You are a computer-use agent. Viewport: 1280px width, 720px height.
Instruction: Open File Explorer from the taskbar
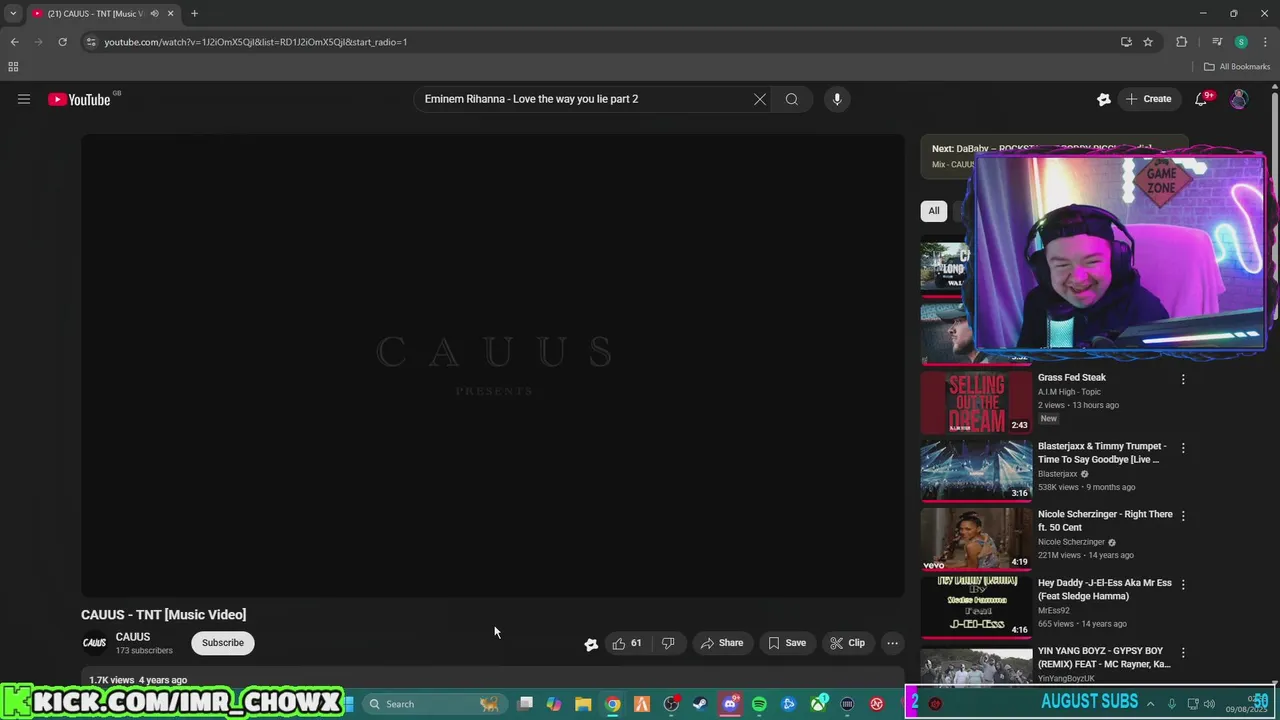(x=583, y=704)
